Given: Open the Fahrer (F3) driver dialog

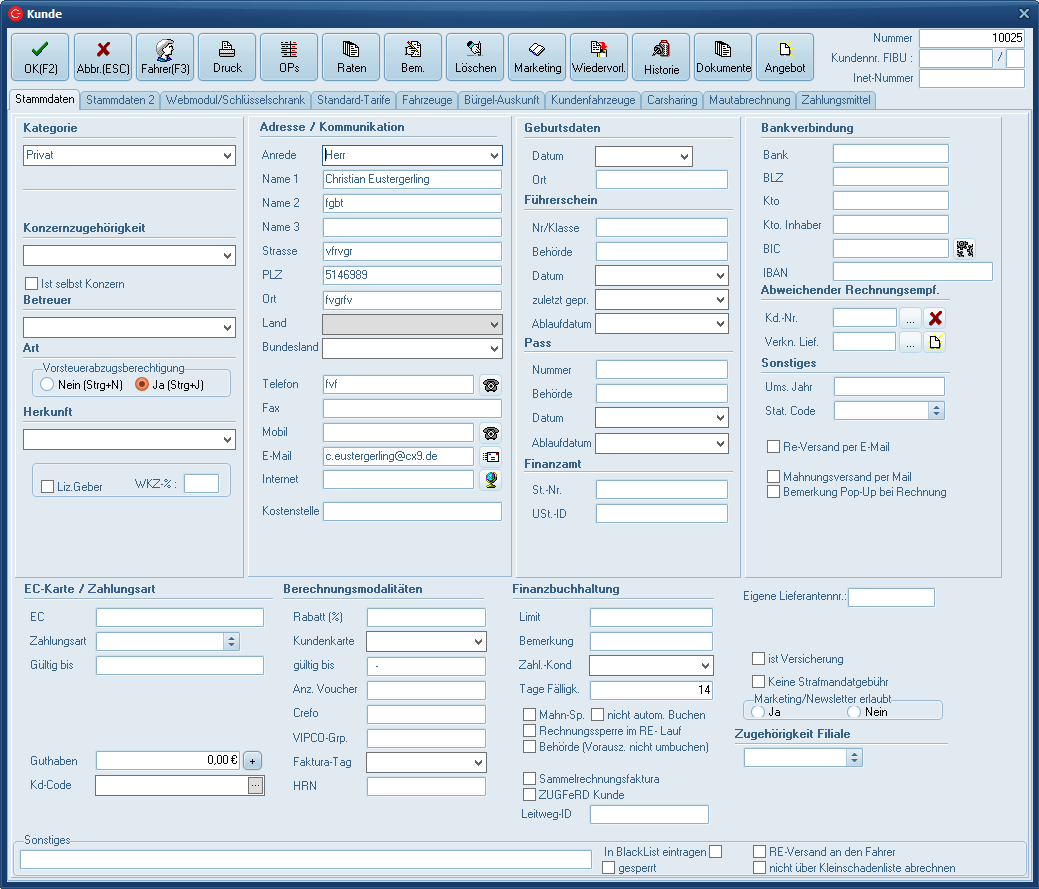Looking at the screenshot, I should (165, 57).
